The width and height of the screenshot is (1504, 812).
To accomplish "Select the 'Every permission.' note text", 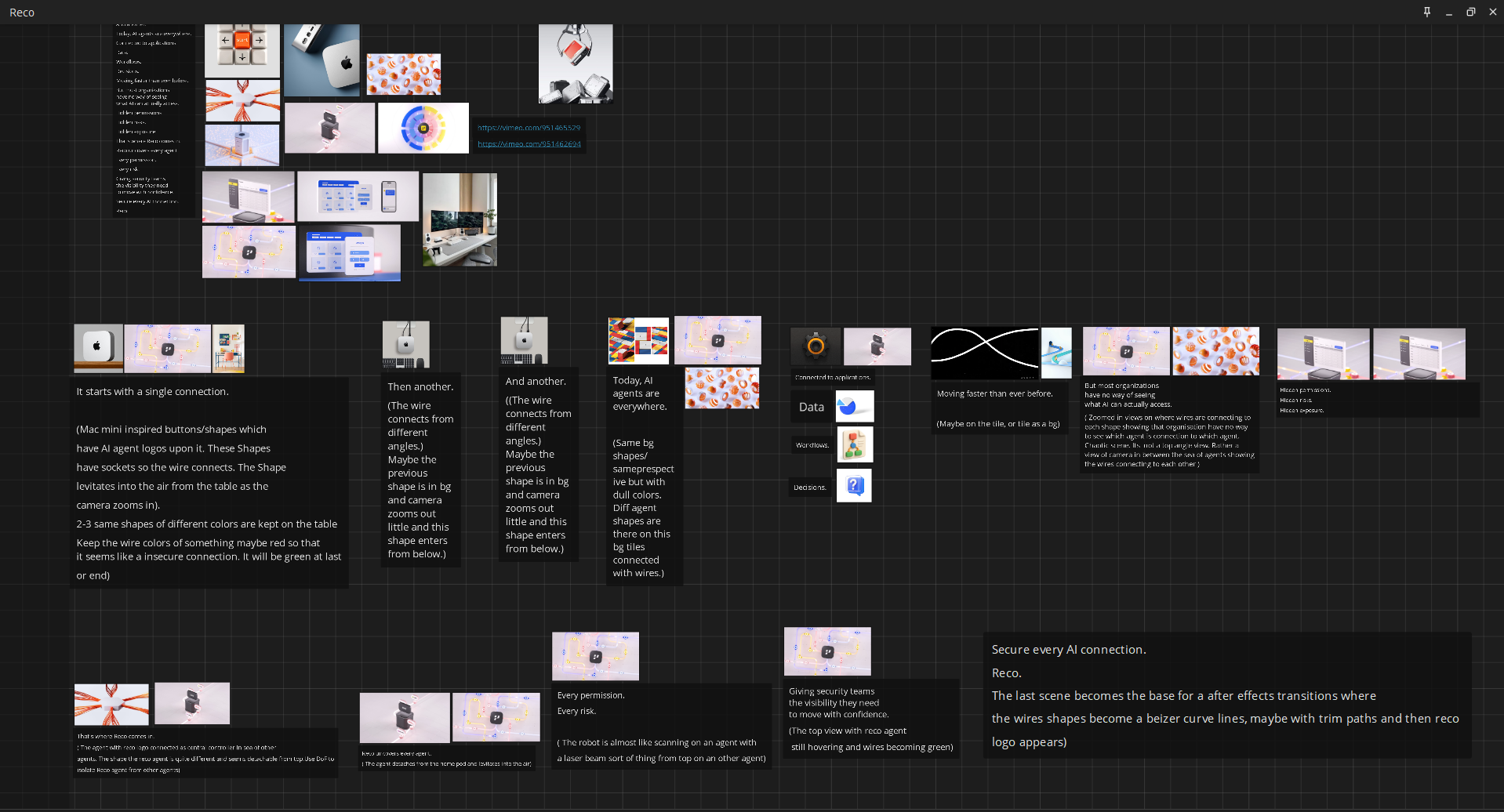I will pos(591,695).
